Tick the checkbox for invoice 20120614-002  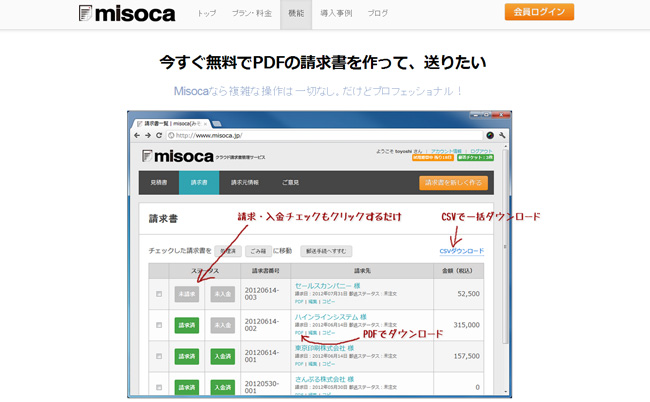coord(159,325)
